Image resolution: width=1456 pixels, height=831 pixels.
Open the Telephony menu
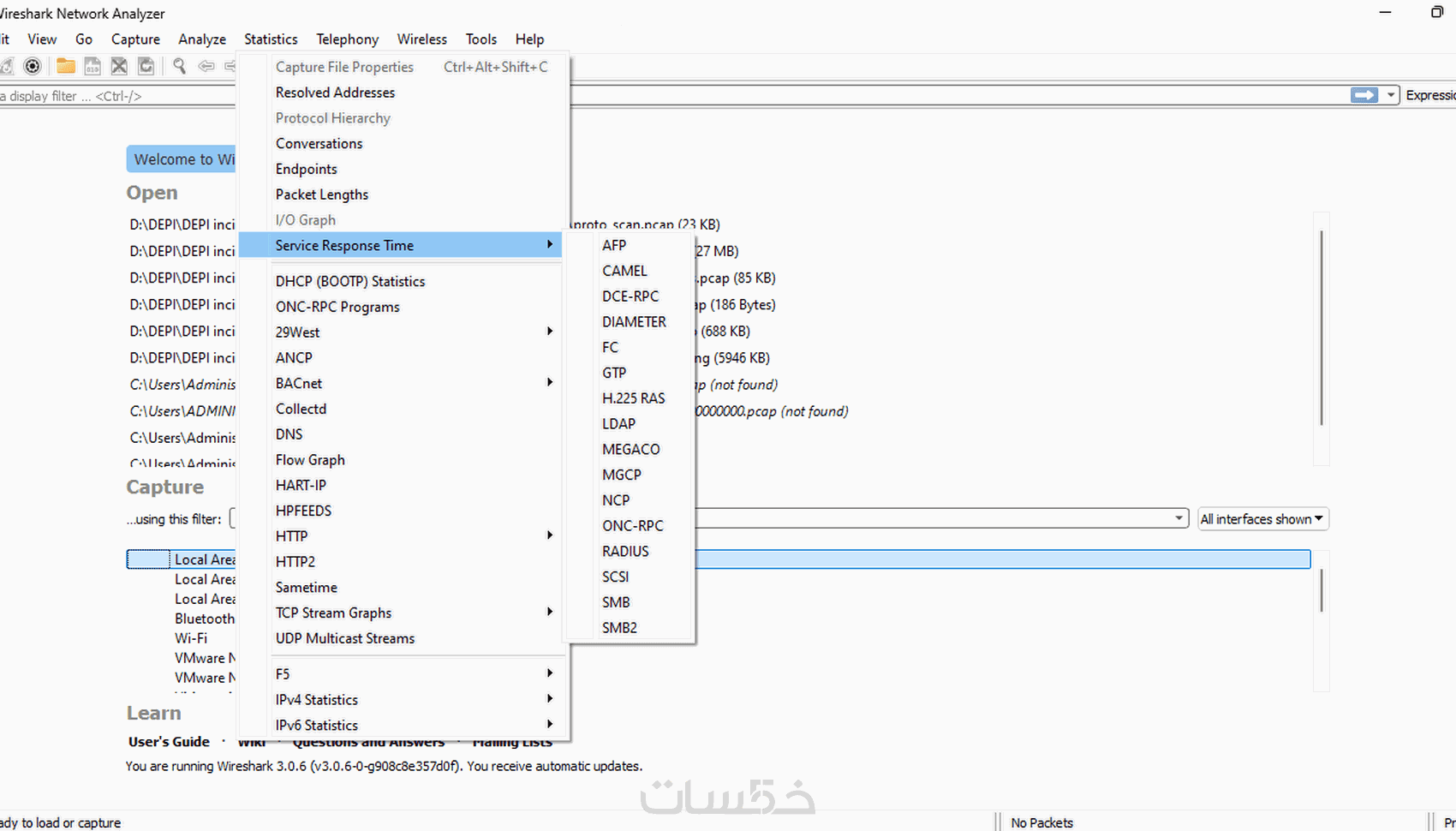pyautogui.click(x=347, y=39)
